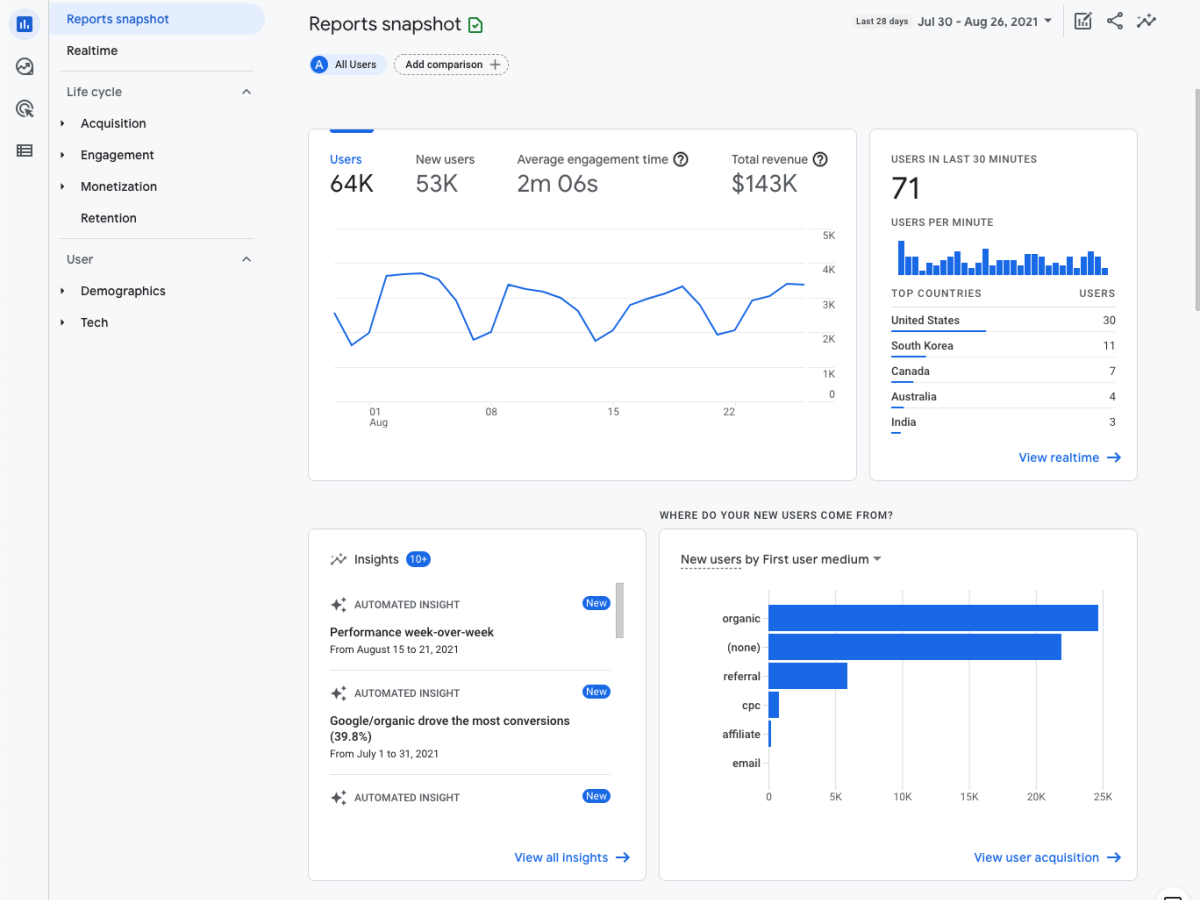Image resolution: width=1200 pixels, height=900 pixels.
Task: Click the help icon beside Average engagement time
Action: pyautogui.click(x=681, y=159)
